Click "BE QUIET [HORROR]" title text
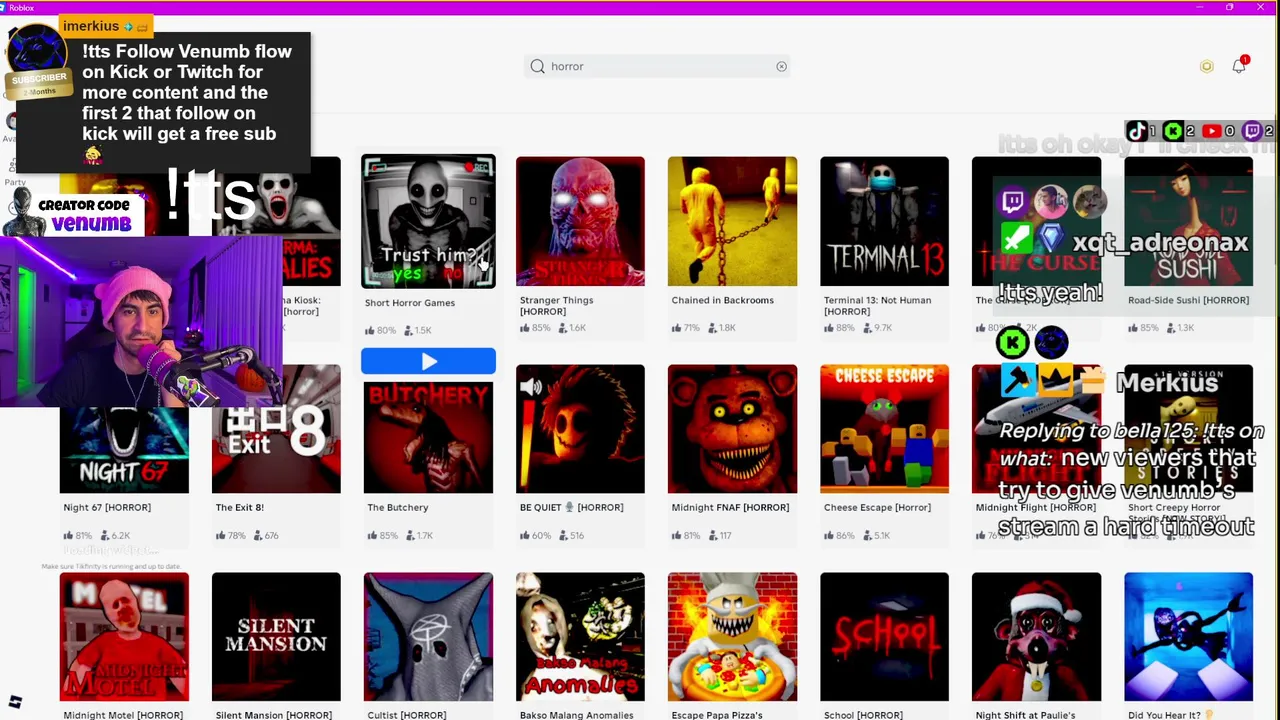Image resolution: width=1280 pixels, height=720 pixels. click(571, 507)
